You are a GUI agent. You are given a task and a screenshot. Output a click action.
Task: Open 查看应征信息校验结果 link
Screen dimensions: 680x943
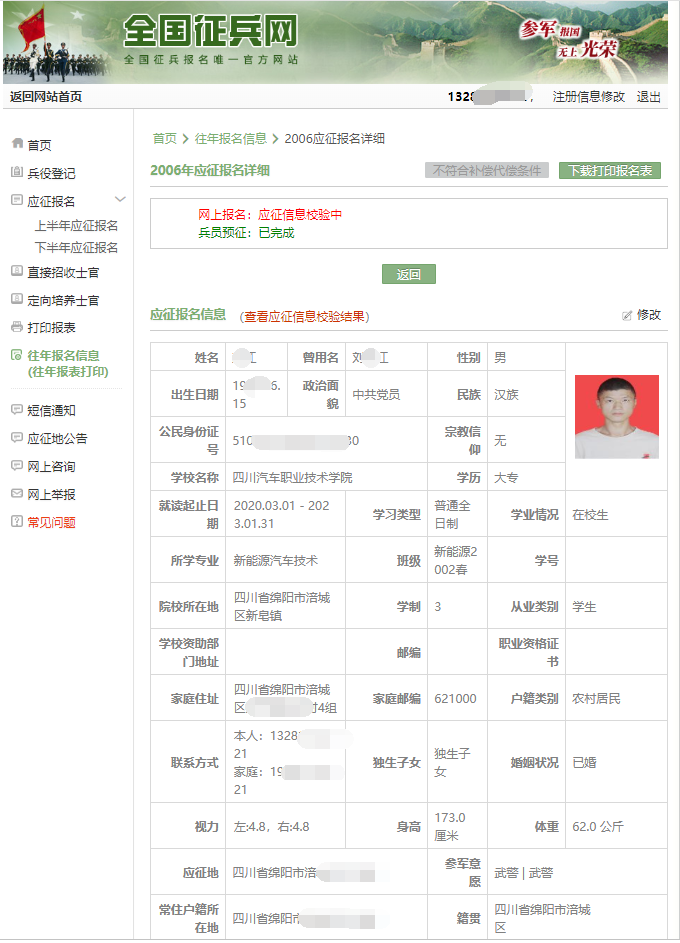pos(305,317)
